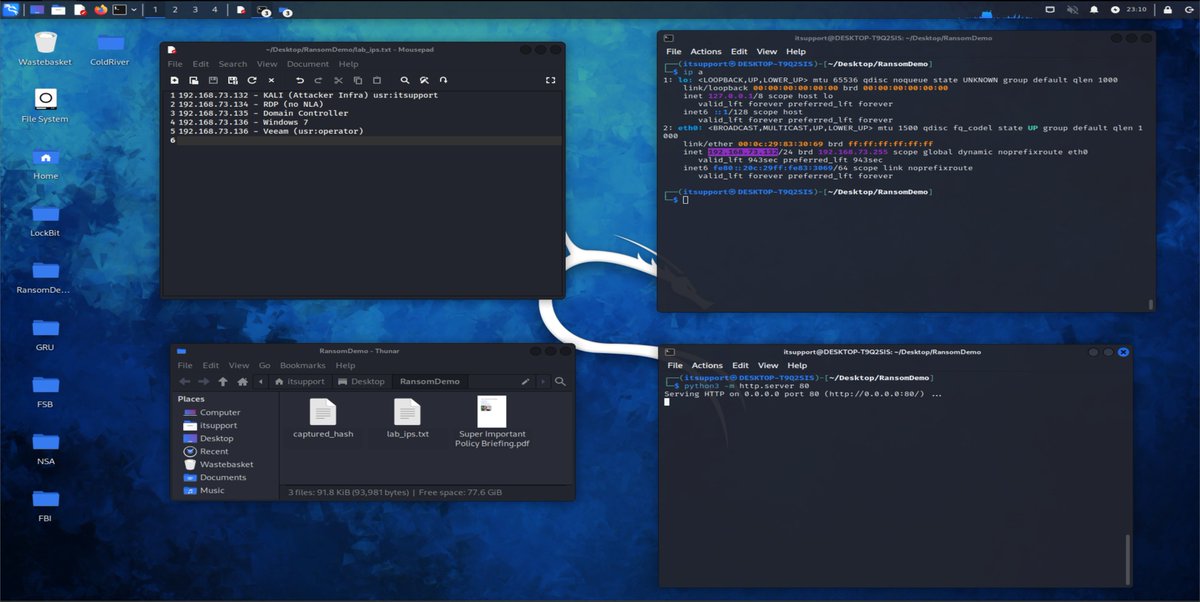
Task: Open the Search menu in Mousepad
Action: (232, 64)
